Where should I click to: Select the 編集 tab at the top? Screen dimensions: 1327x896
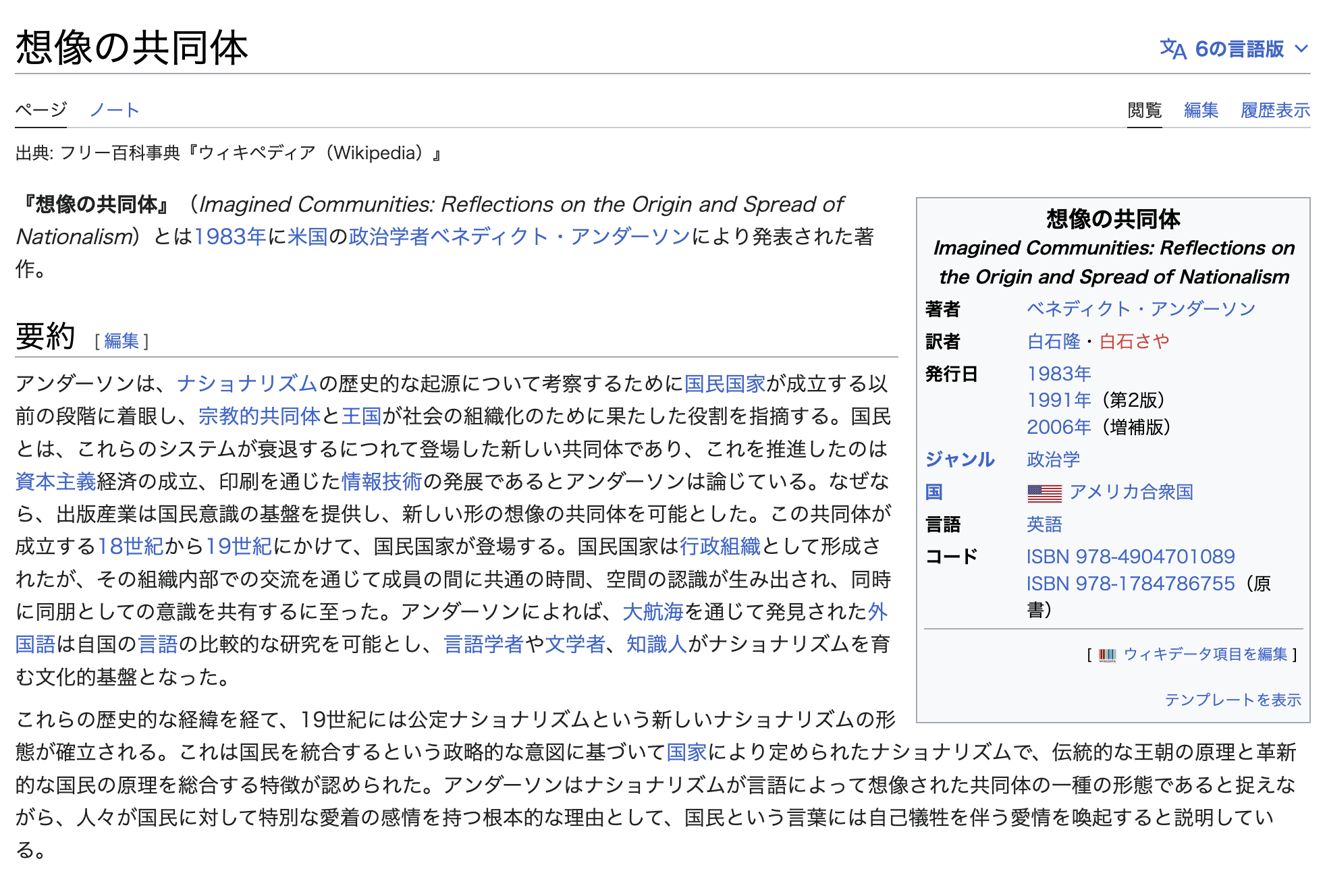1201,110
